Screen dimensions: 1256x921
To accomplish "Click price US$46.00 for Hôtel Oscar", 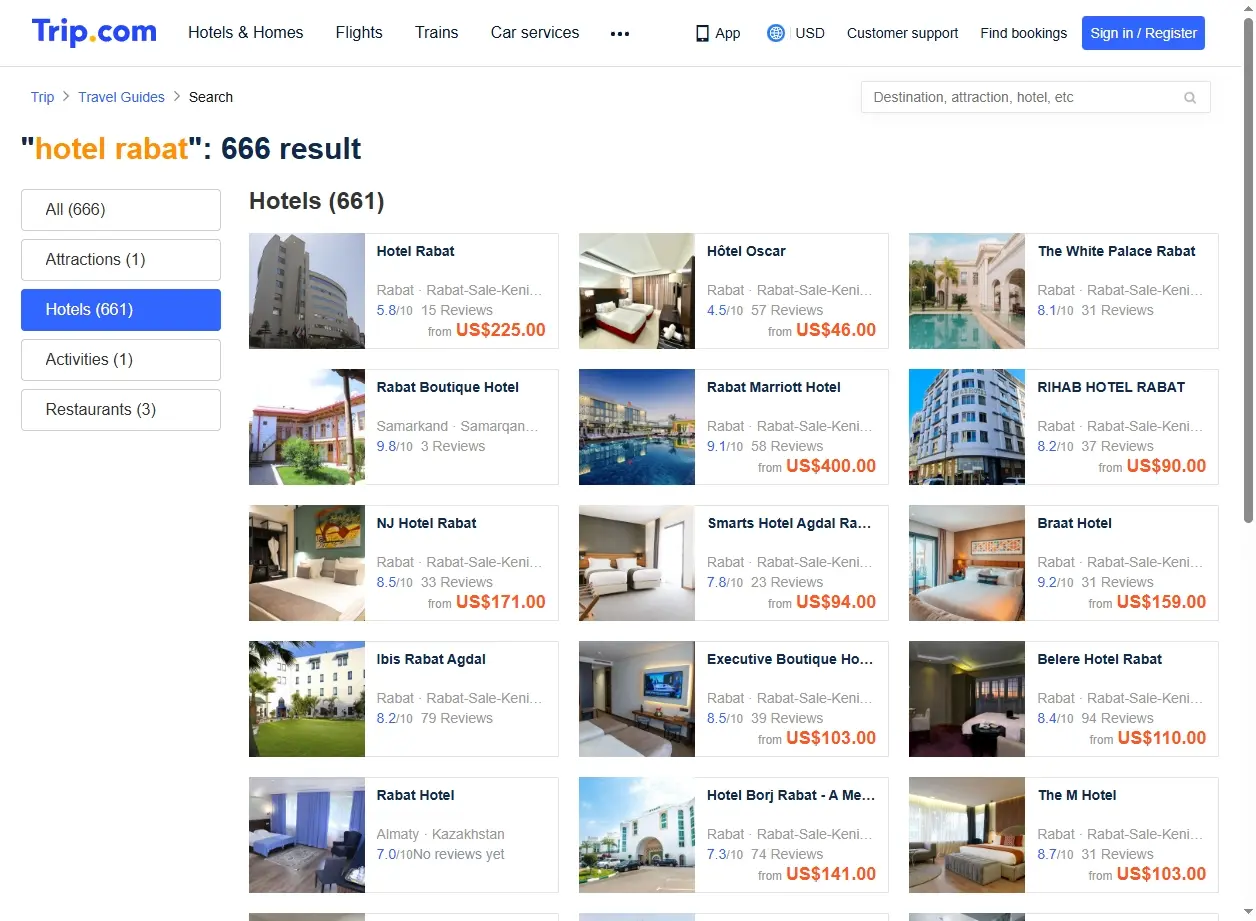I will tap(836, 330).
